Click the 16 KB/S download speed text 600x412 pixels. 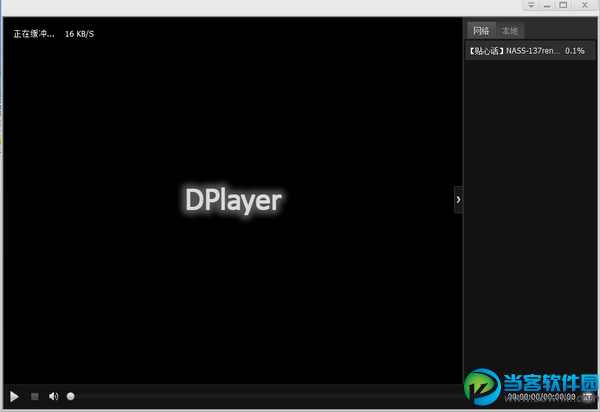pos(79,34)
